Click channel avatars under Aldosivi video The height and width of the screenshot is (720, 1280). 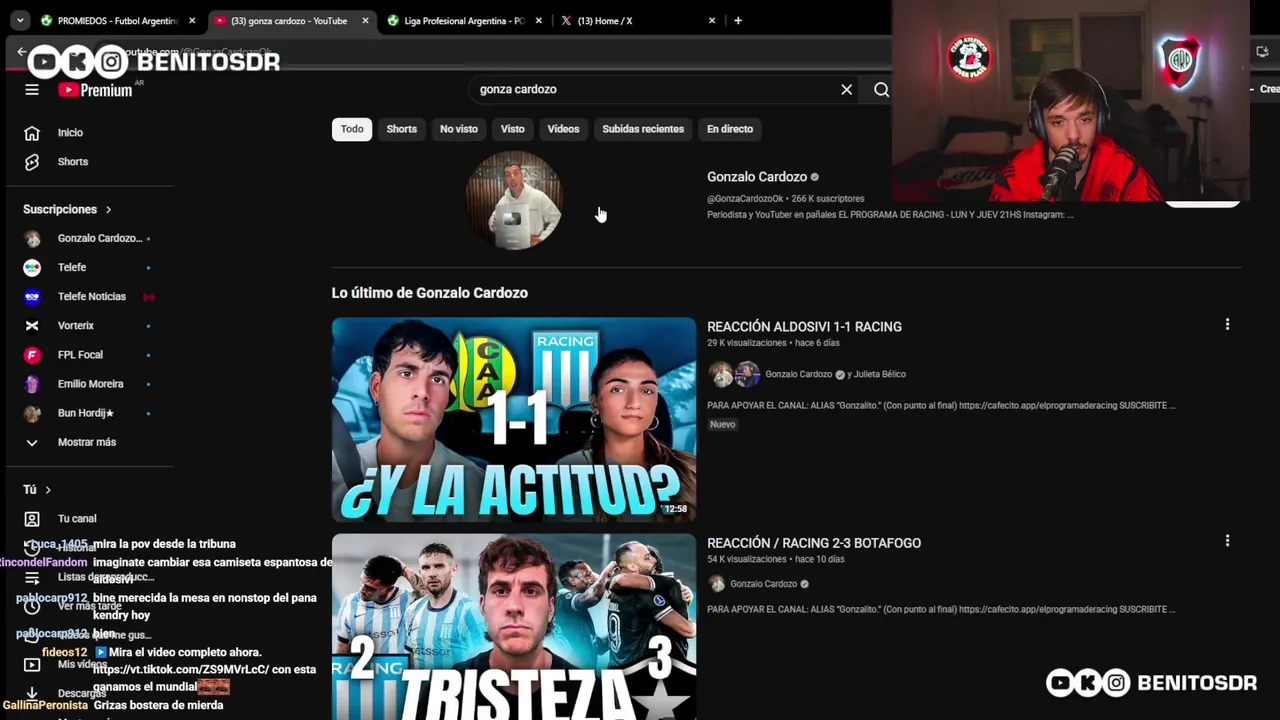tap(734, 374)
